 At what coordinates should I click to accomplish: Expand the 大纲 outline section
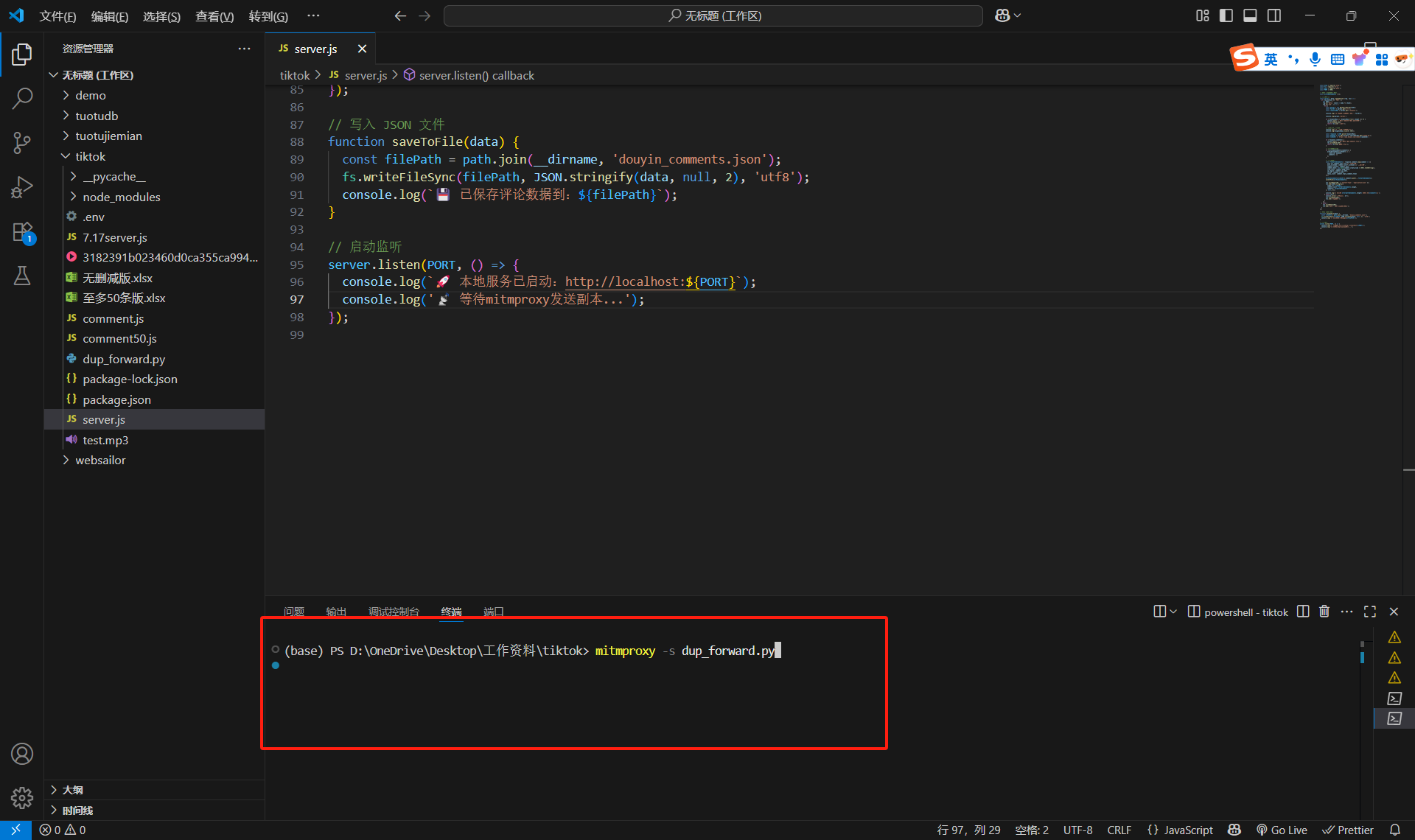point(154,790)
